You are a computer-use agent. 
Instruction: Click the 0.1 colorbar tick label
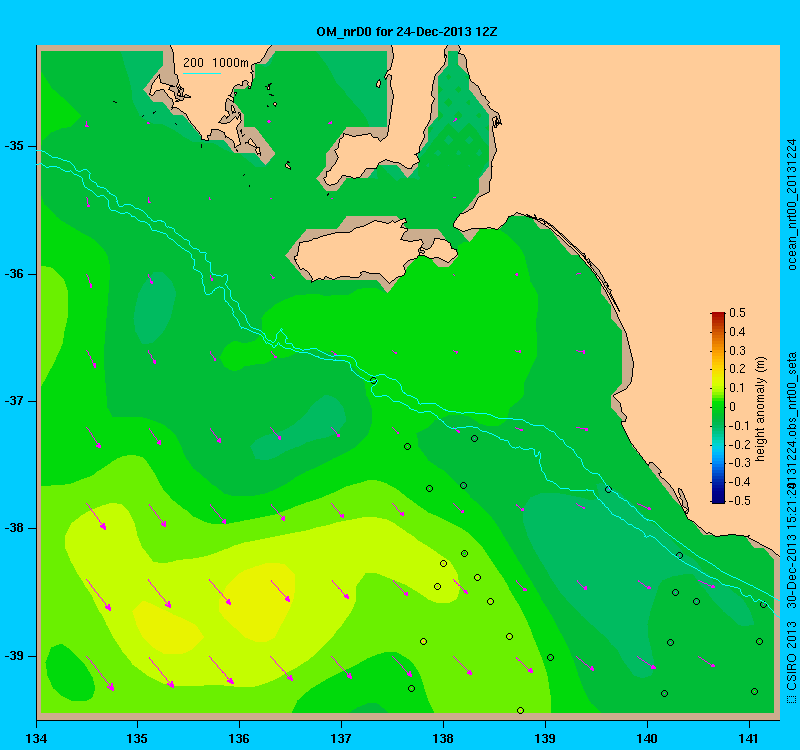pos(737,388)
